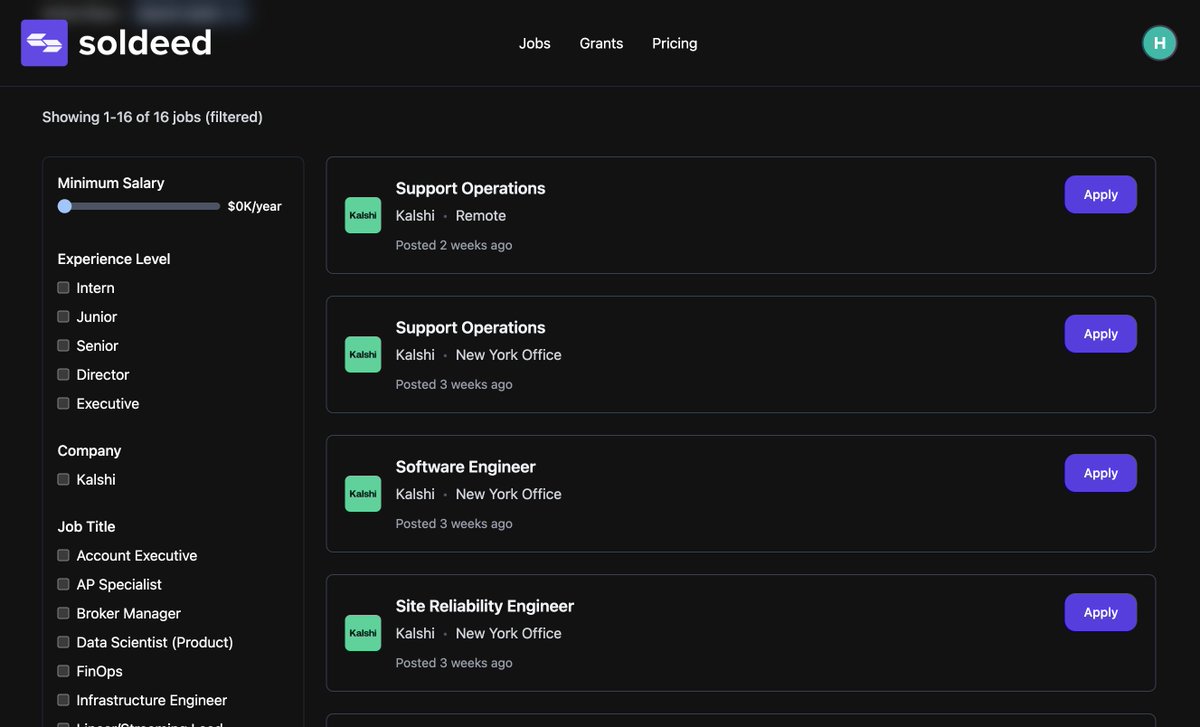The width and height of the screenshot is (1200, 727).
Task: Click the soldeed brand name
Action: (145, 43)
